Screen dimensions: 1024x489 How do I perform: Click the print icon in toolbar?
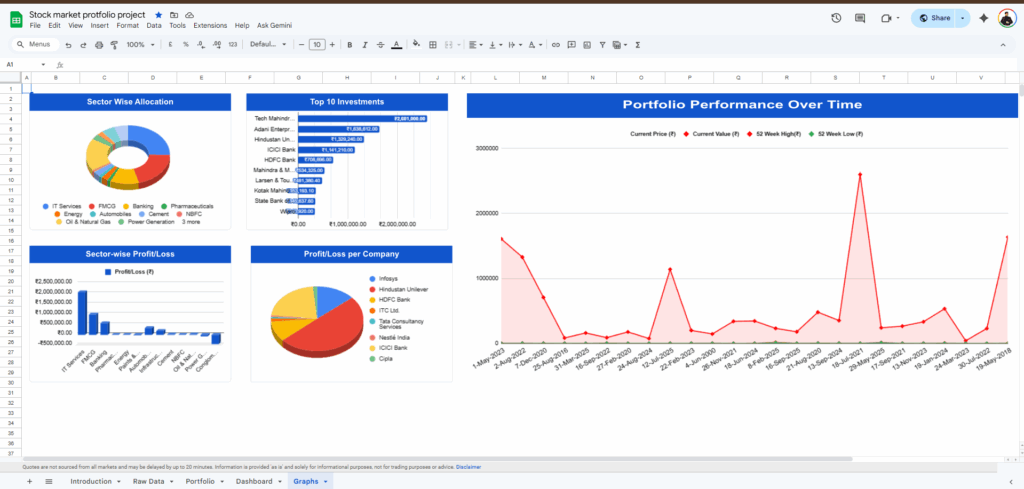[98, 45]
